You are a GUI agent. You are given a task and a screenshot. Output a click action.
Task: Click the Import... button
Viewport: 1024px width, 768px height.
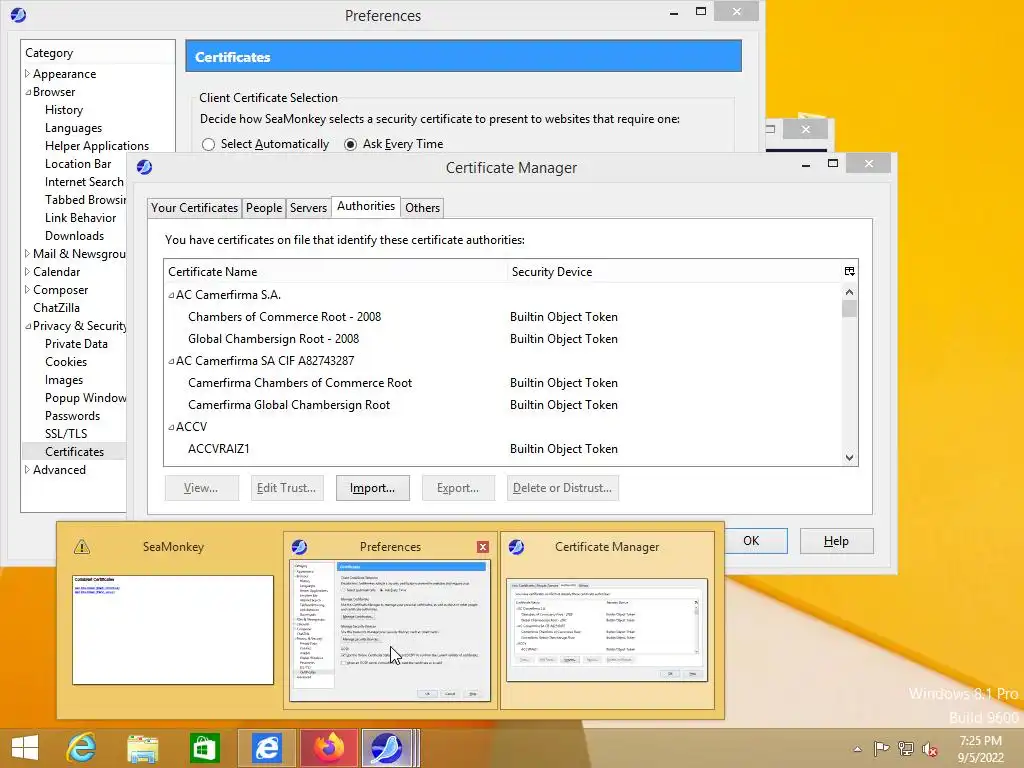pyautogui.click(x=372, y=488)
